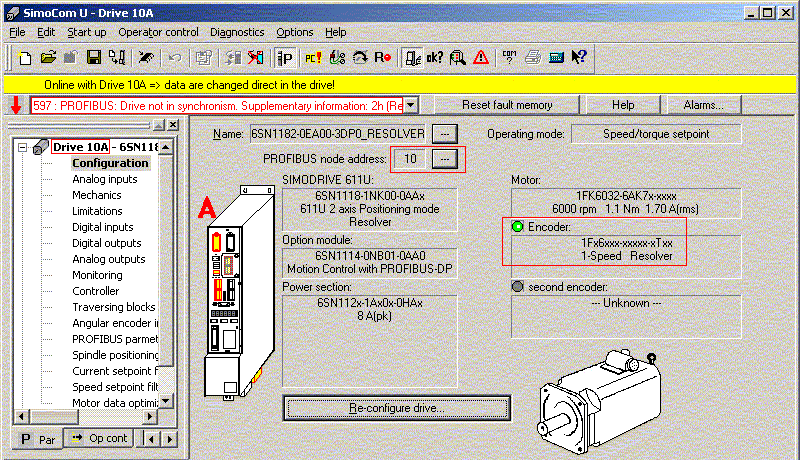The height and width of the screenshot is (460, 800).
Task: Toggle the P parameter view icon
Action: 285,58
